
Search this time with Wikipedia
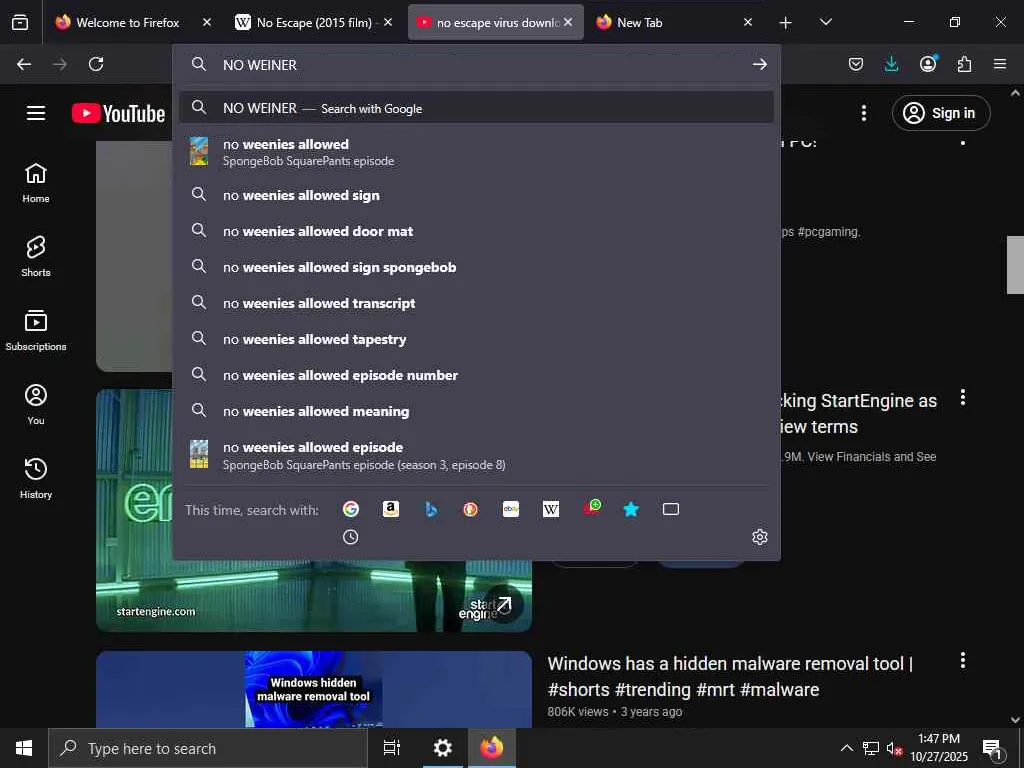tap(551, 509)
